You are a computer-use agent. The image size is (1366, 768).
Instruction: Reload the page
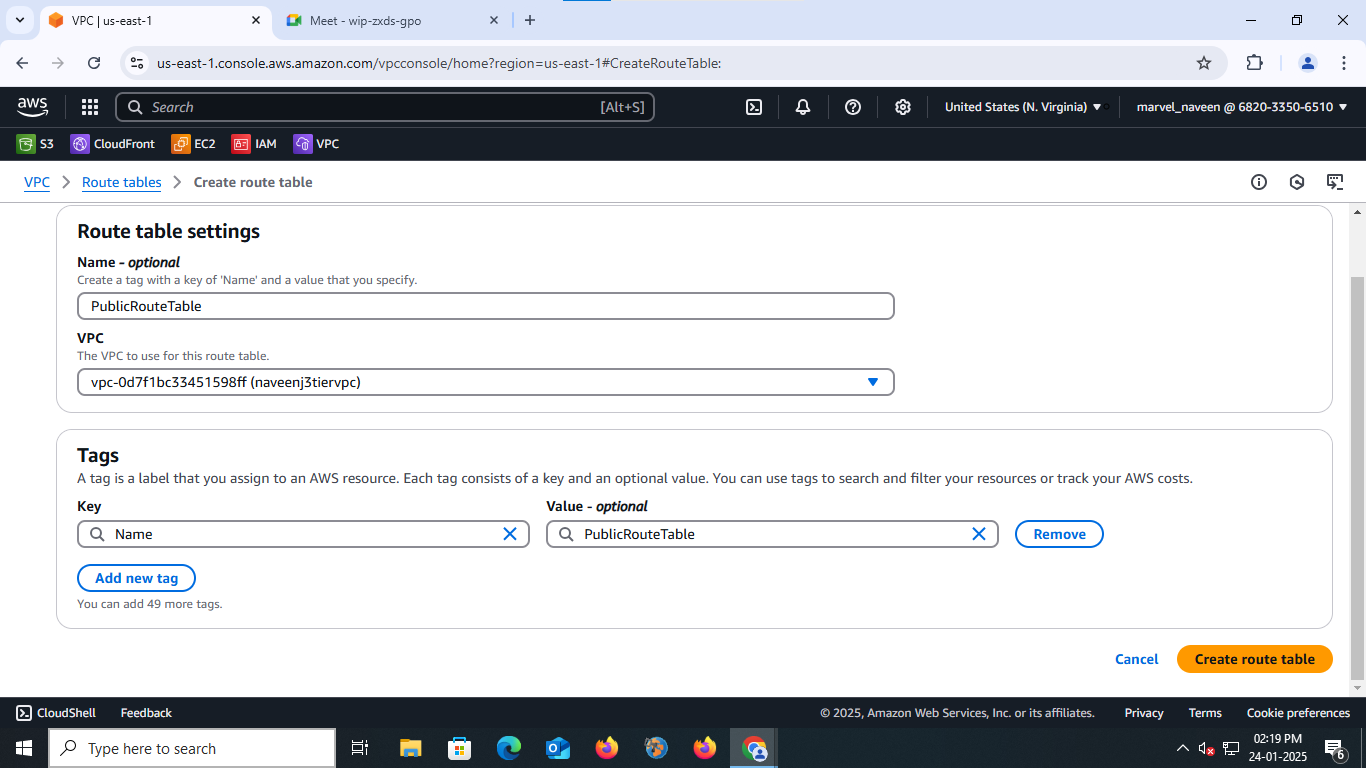94,63
